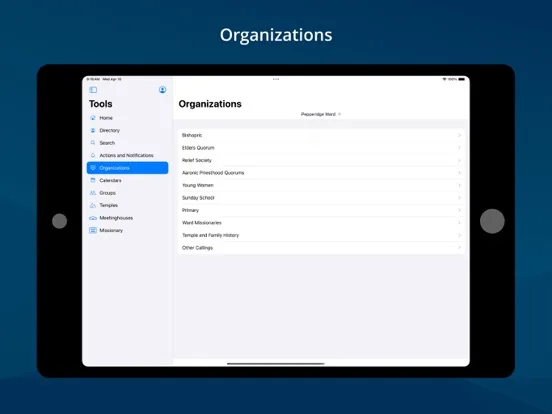Click the Directory person icon
The height and width of the screenshot is (414, 552).
93,130
